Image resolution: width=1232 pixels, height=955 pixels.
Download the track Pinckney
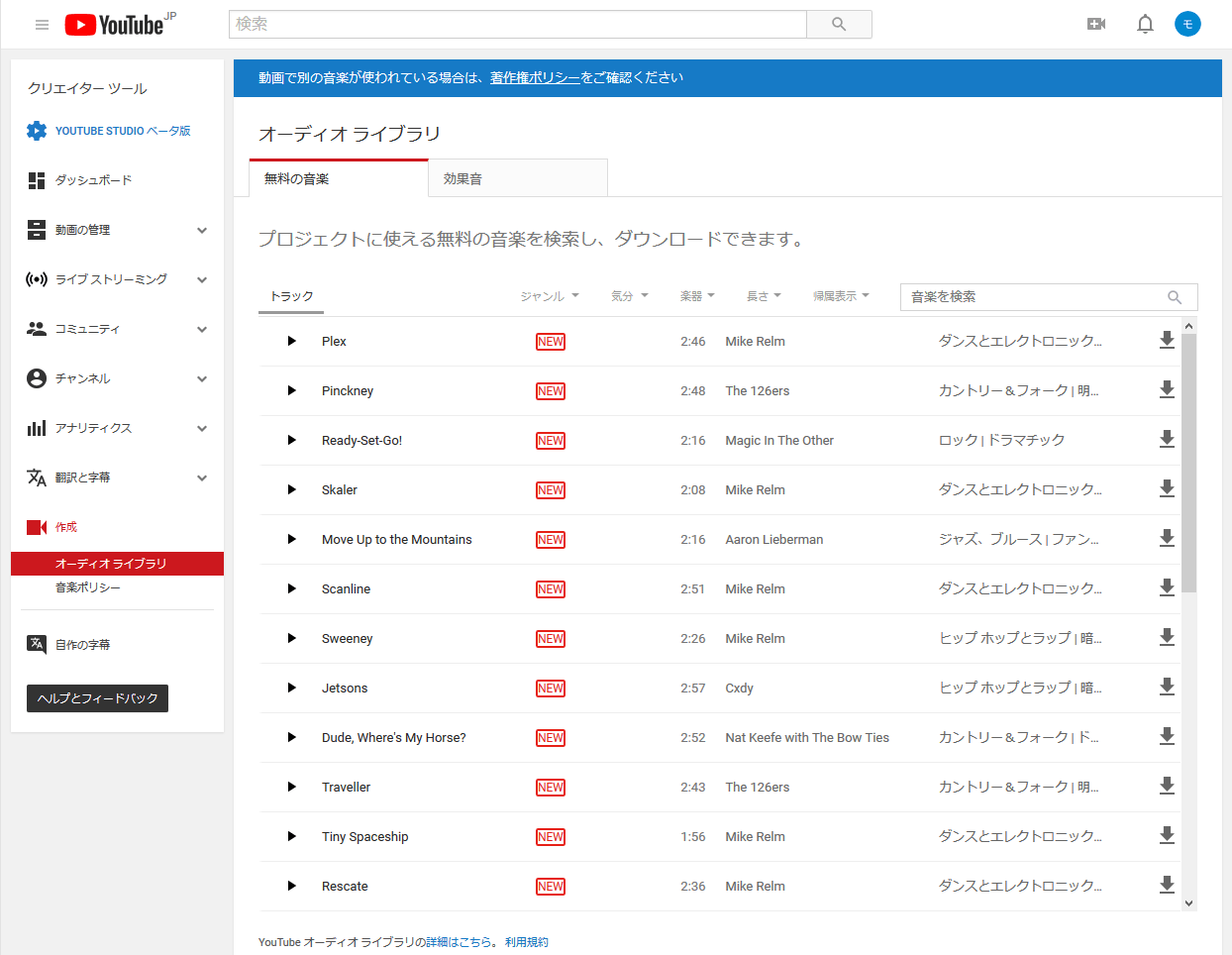coord(1167,389)
